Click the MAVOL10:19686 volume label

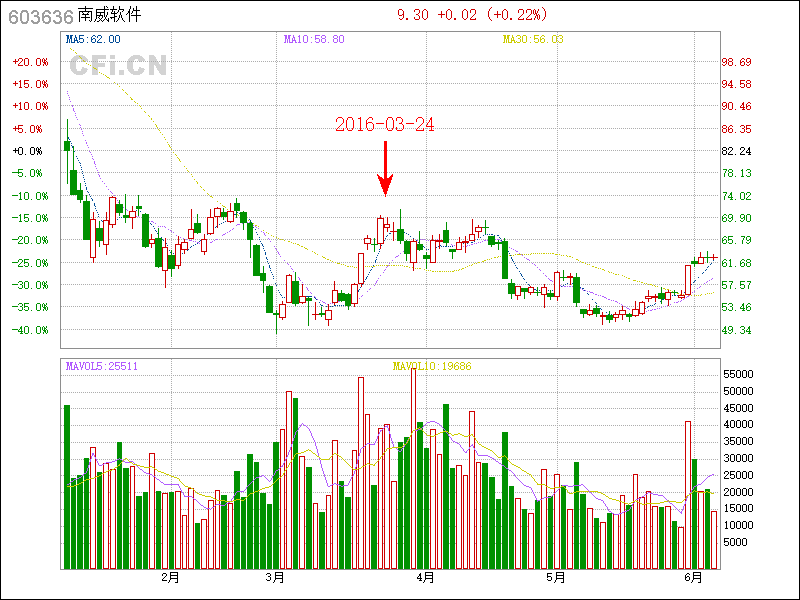[x=432, y=366]
